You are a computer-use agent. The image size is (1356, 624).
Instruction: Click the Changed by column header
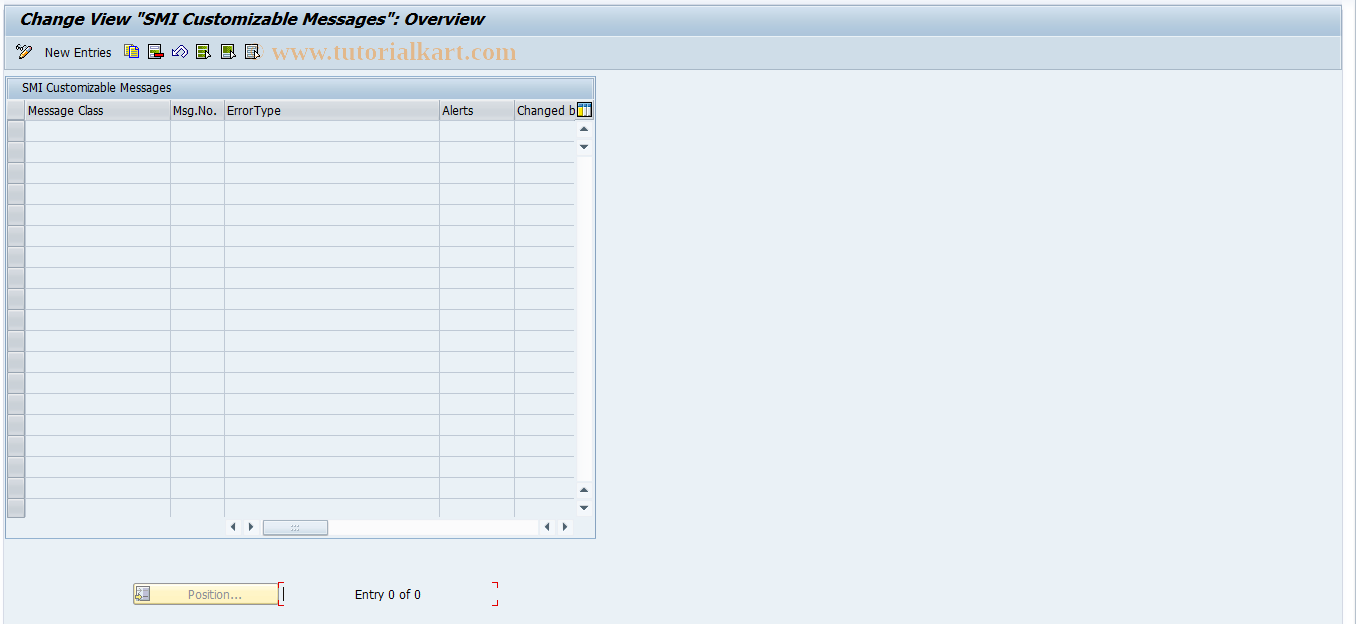545,111
